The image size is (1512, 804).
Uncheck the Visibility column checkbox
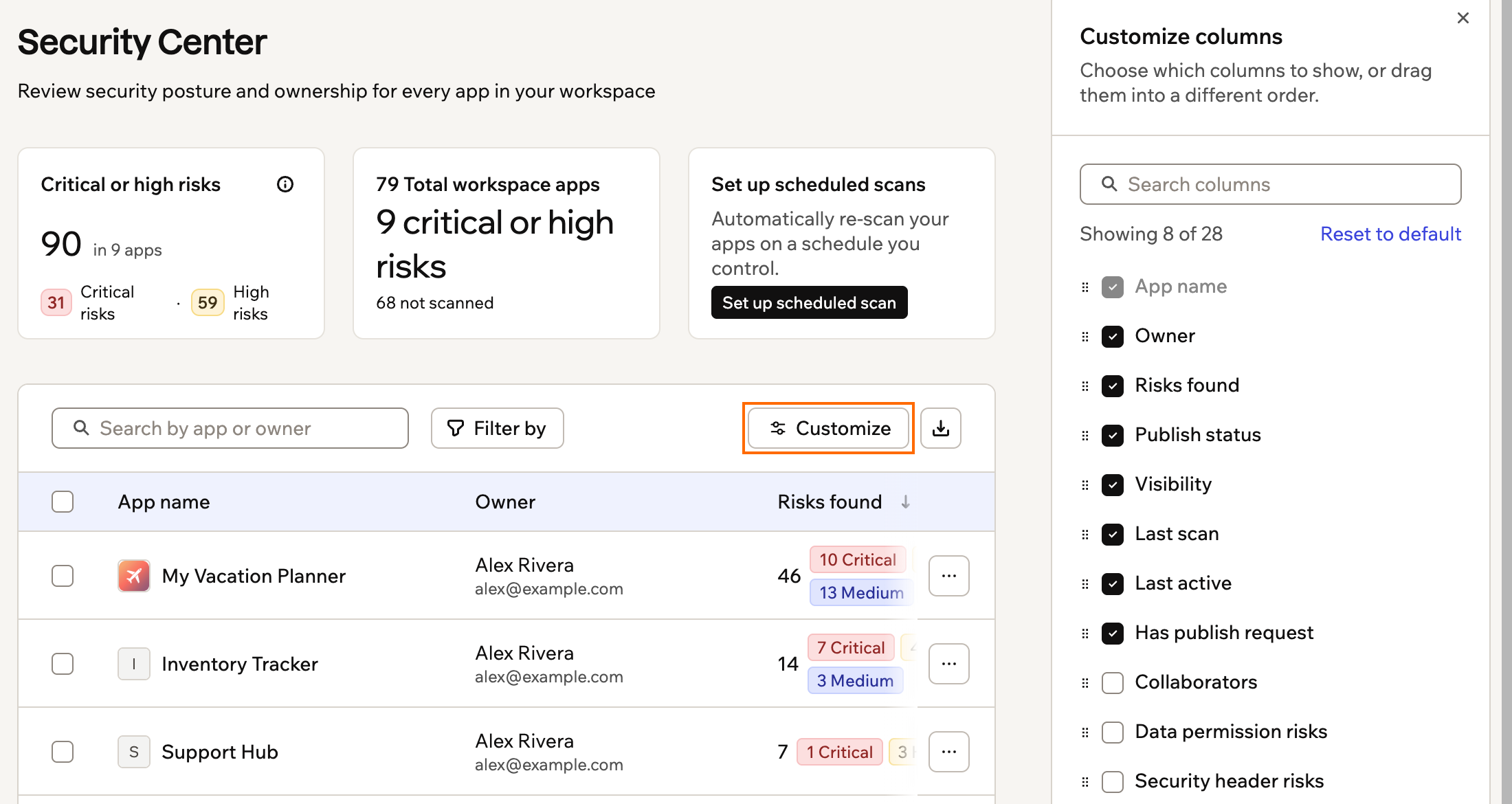[x=1113, y=485]
